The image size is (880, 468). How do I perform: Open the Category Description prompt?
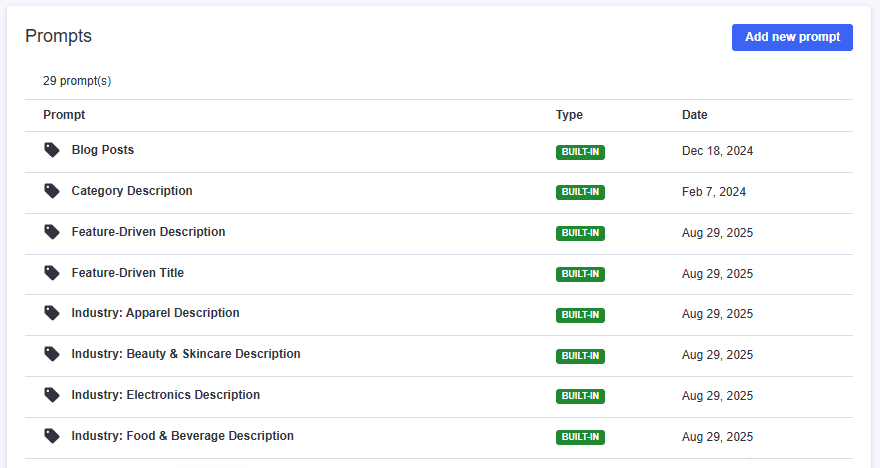click(x=132, y=191)
